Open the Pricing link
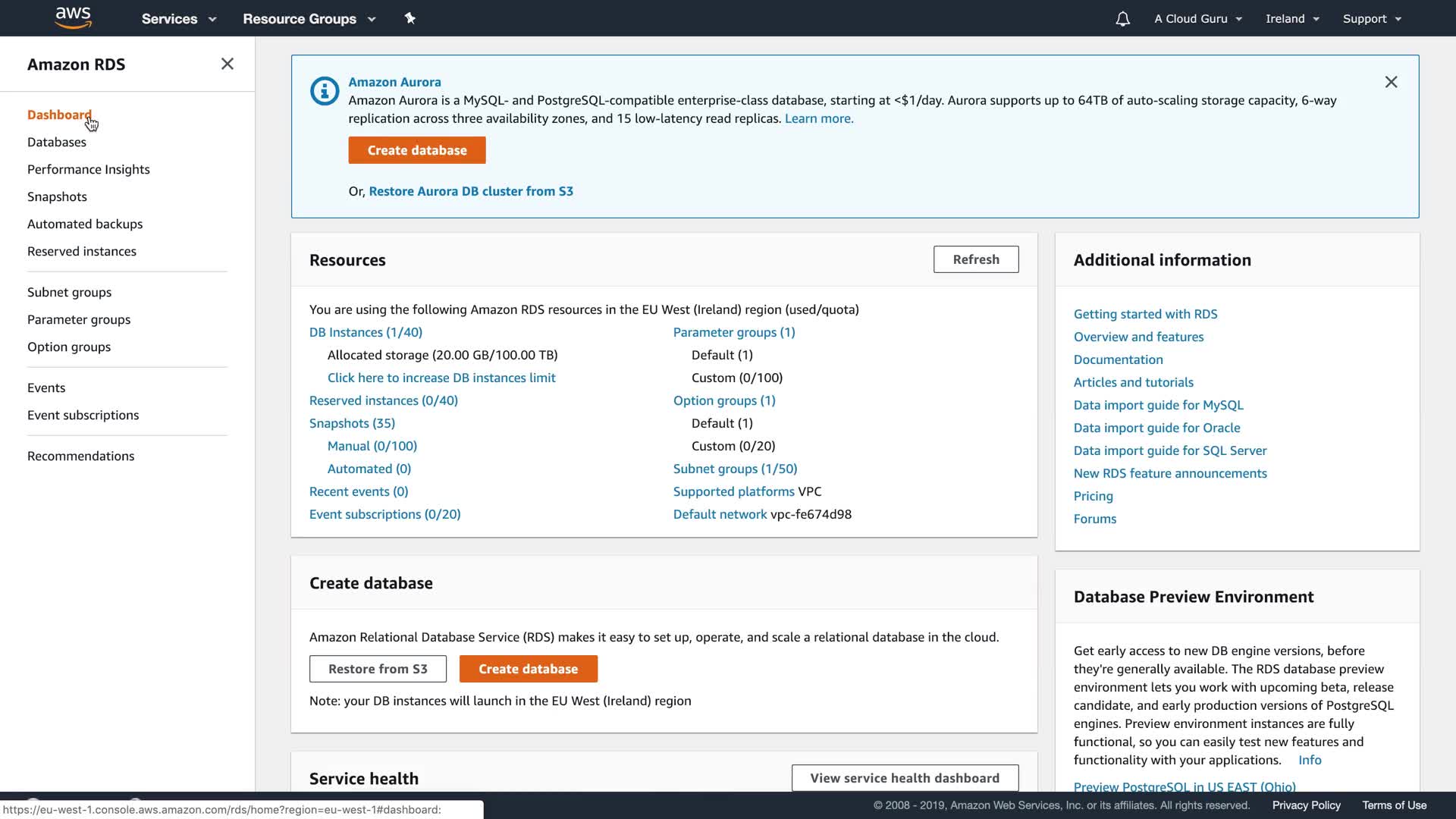The height and width of the screenshot is (819, 1456). [1093, 496]
